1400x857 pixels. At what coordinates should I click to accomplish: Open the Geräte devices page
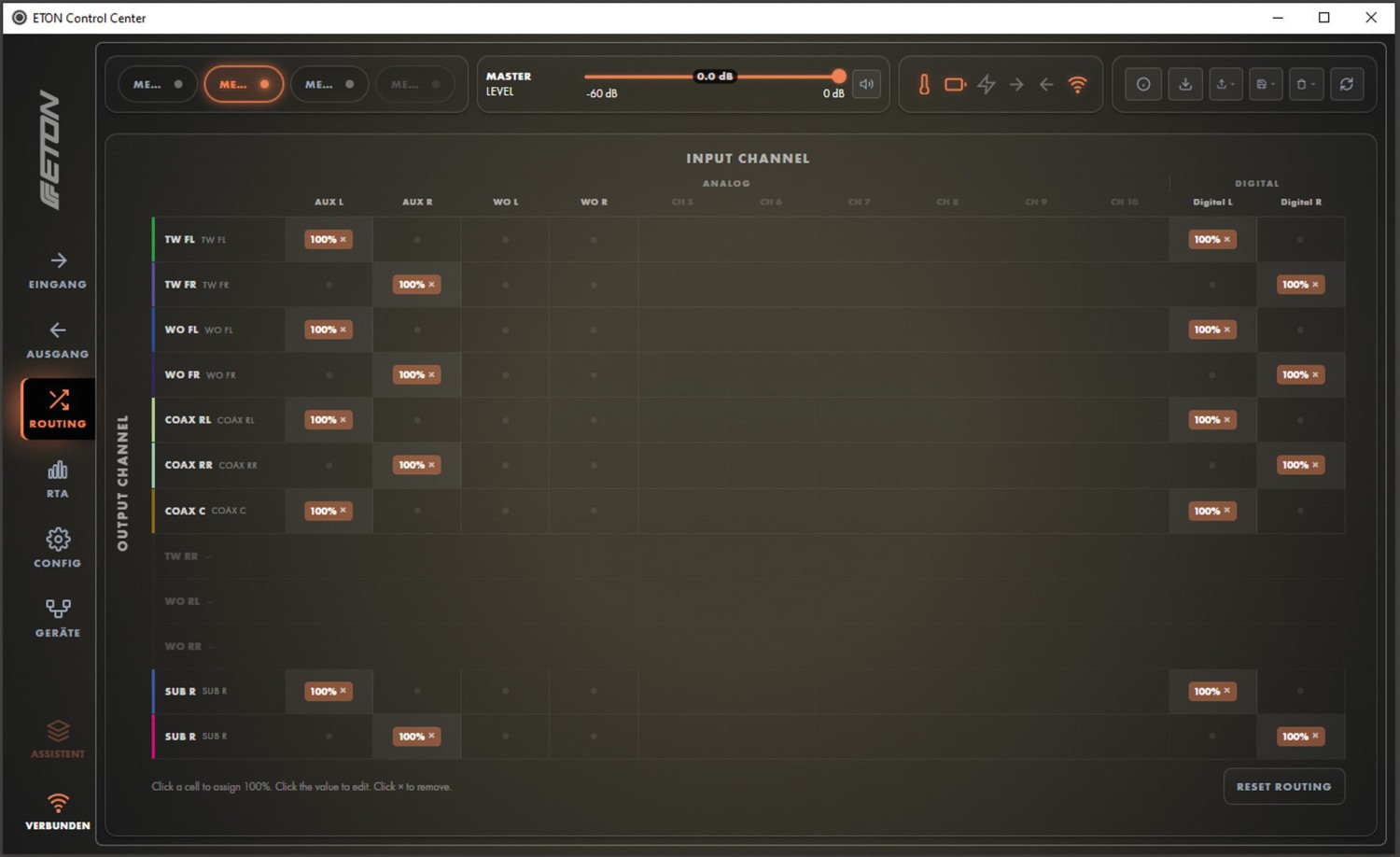[58, 618]
